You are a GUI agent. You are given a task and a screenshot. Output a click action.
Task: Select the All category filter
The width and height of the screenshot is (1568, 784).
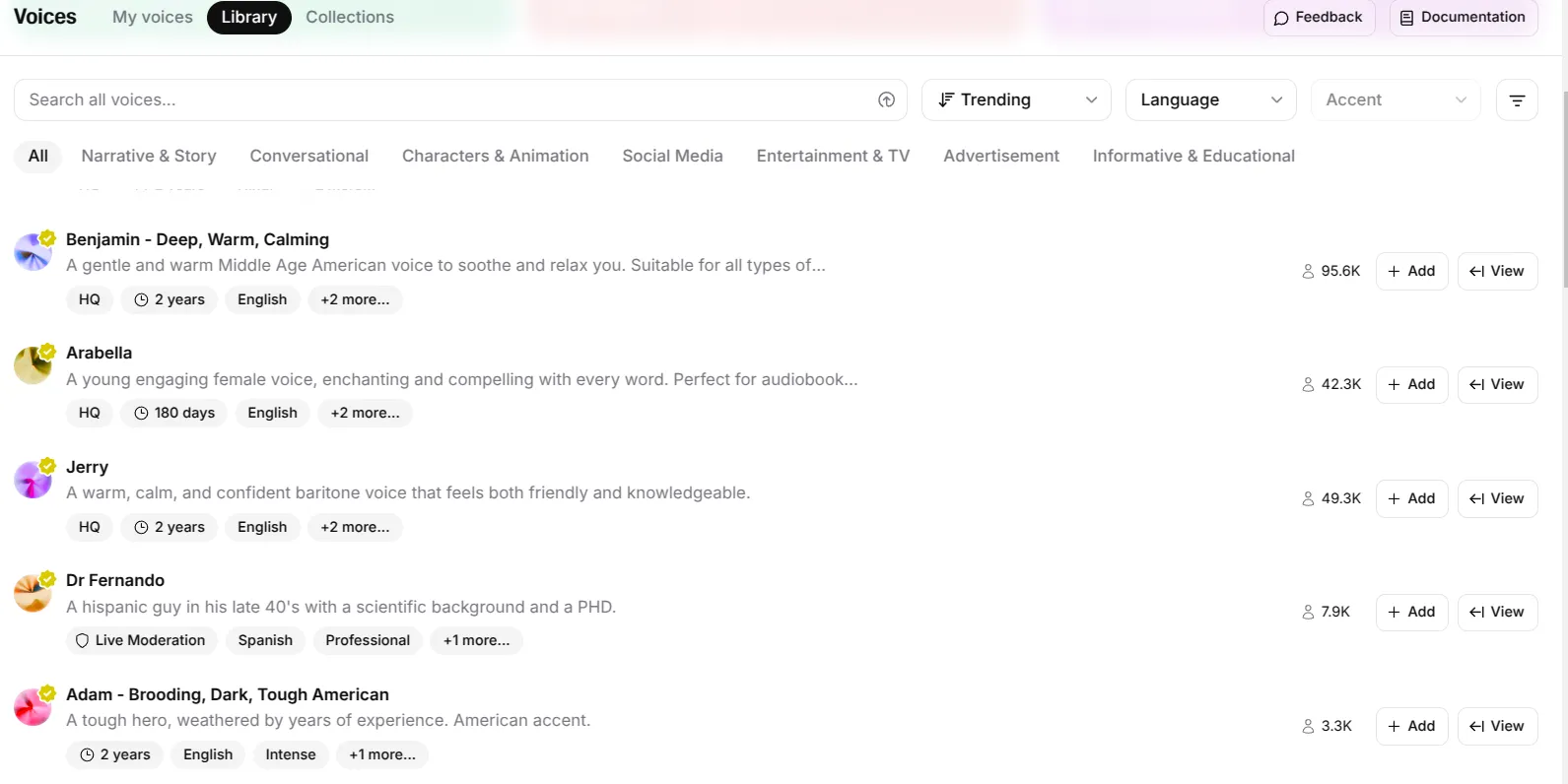tap(38, 156)
